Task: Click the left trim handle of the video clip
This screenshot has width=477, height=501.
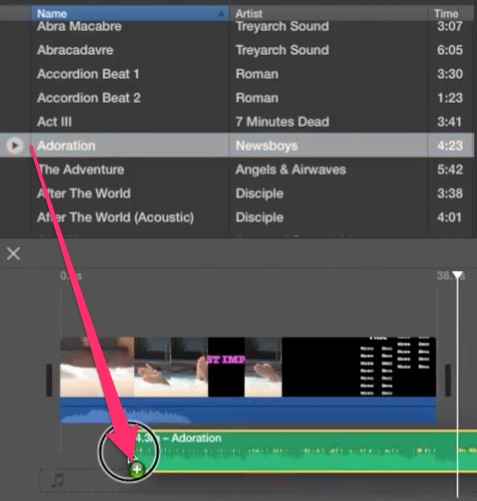Action: tap(49, 380)
